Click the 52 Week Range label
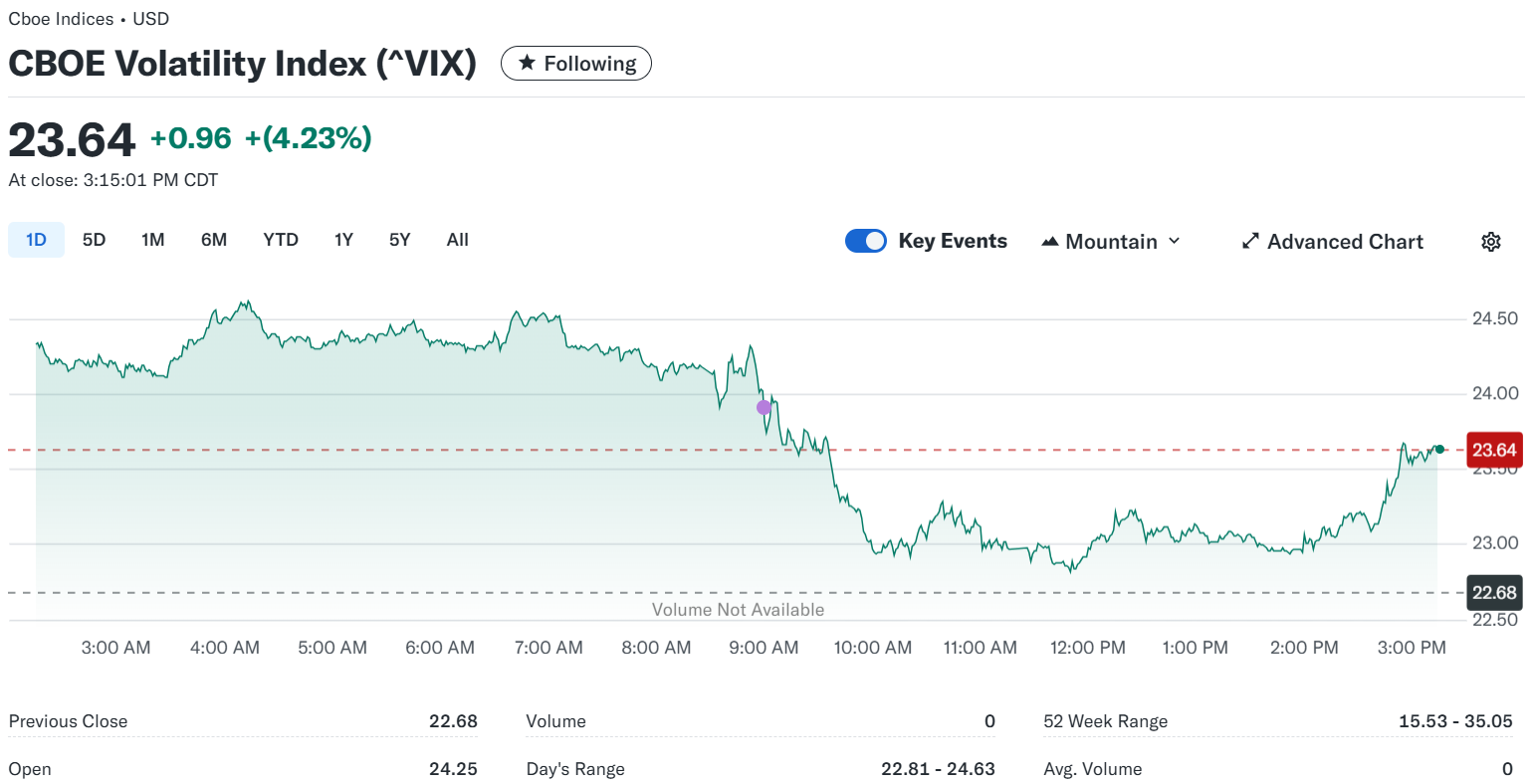The image size is (1530, 784). pyautogui.click(x=1105, y=721)
